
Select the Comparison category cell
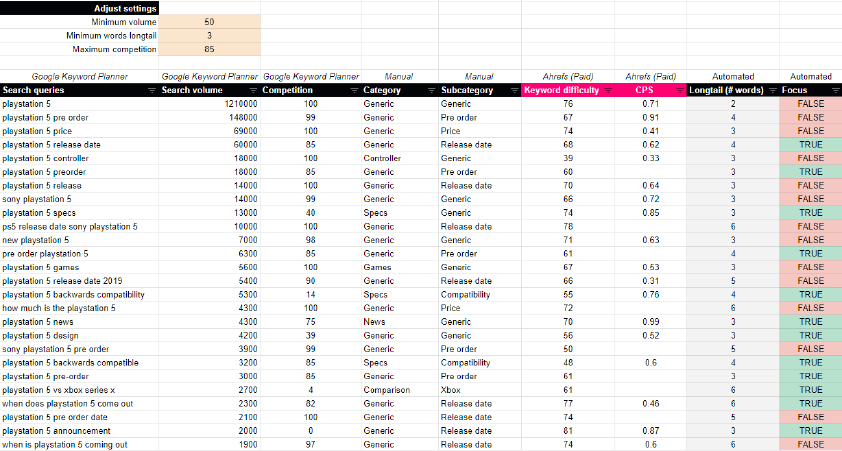(x=400, y=390)
